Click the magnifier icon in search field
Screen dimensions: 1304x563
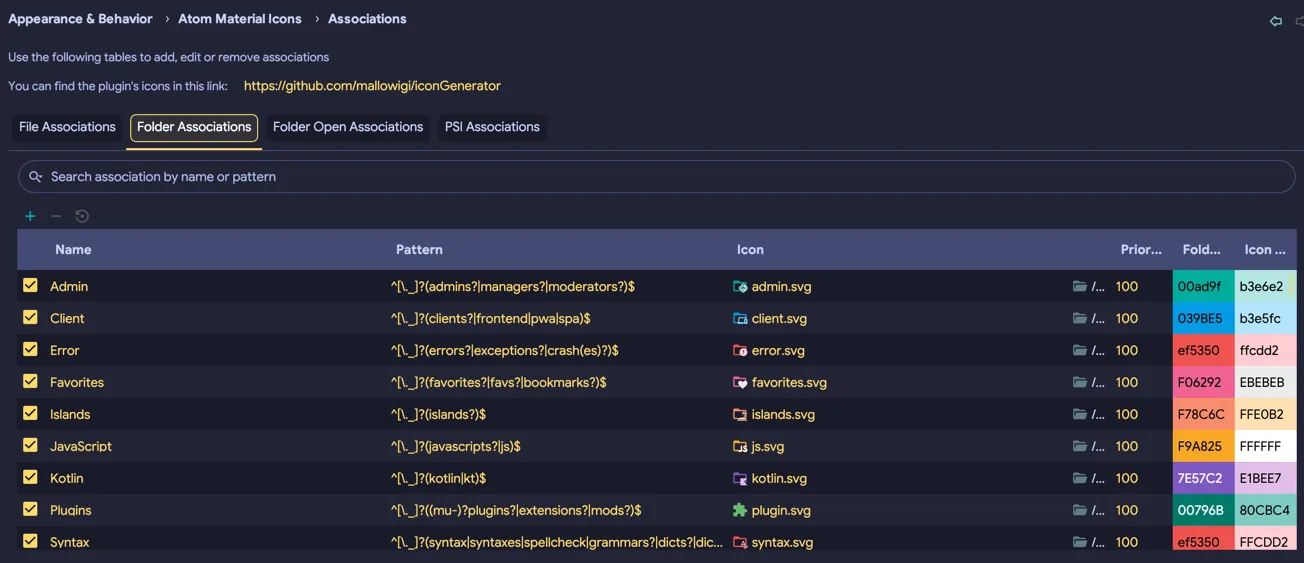tap(36, 177)
